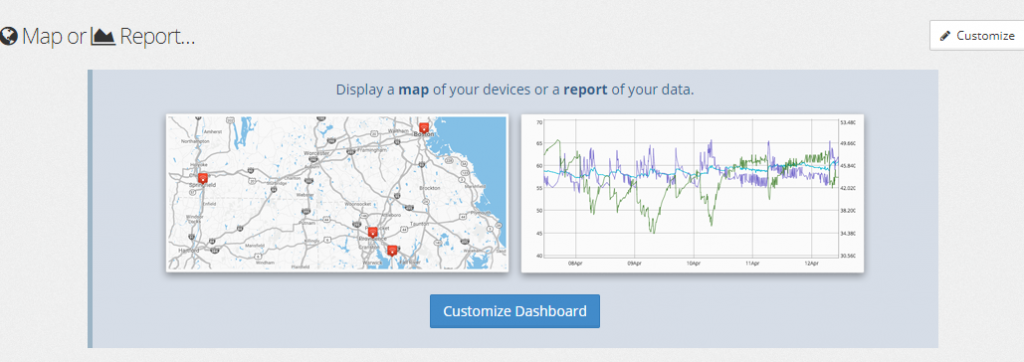Select the device marker at Springfield
The image size is (1024, 362).
click(202, 177)
